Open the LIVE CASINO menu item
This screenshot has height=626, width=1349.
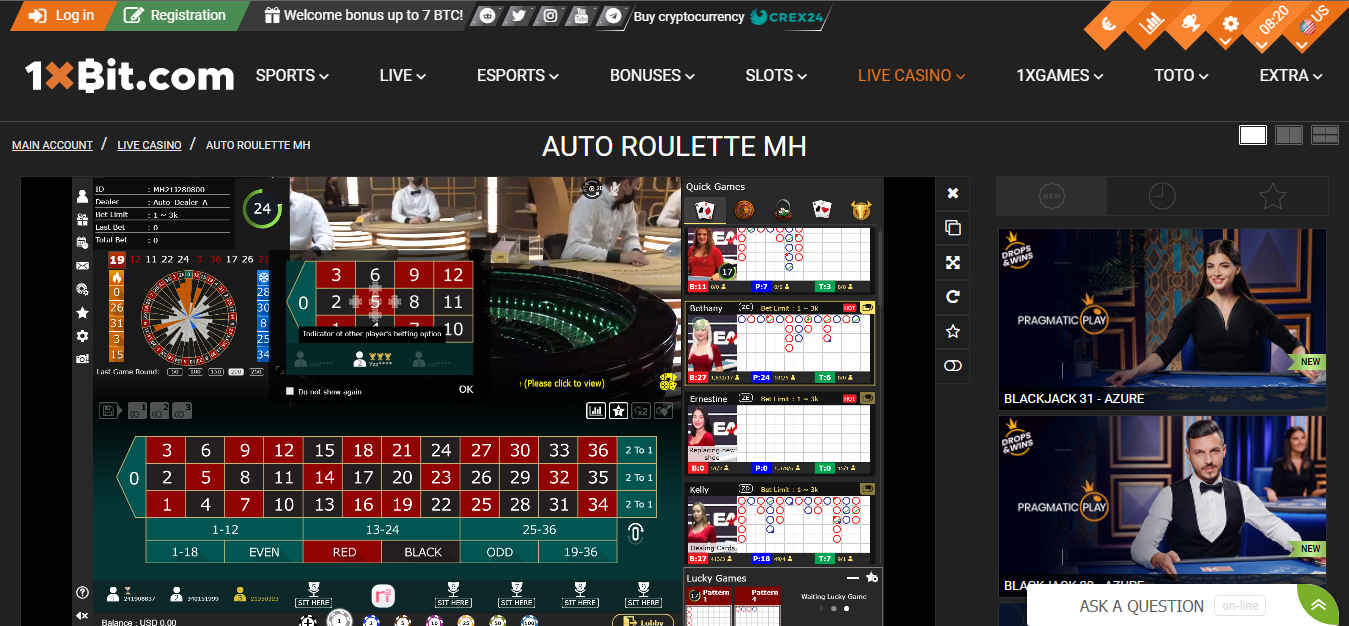click(x=911, y=75)
